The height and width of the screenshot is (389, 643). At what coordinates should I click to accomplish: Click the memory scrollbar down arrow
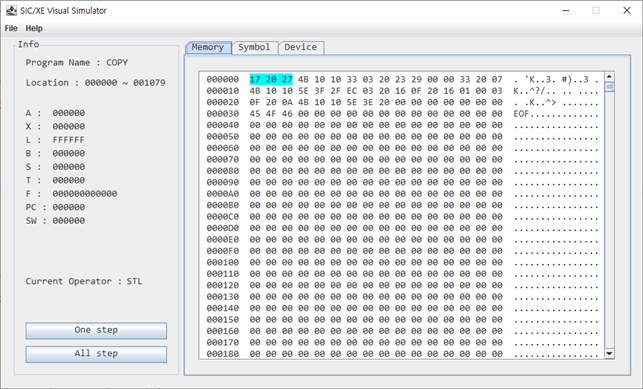[609, 353]
